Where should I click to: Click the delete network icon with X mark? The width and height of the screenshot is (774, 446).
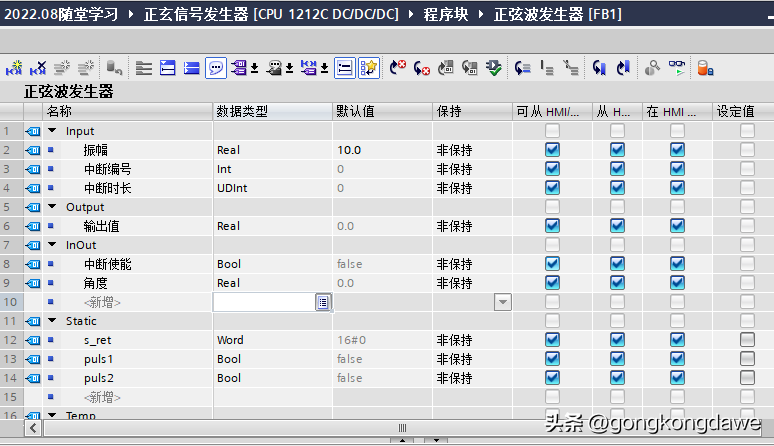point(38,68)
